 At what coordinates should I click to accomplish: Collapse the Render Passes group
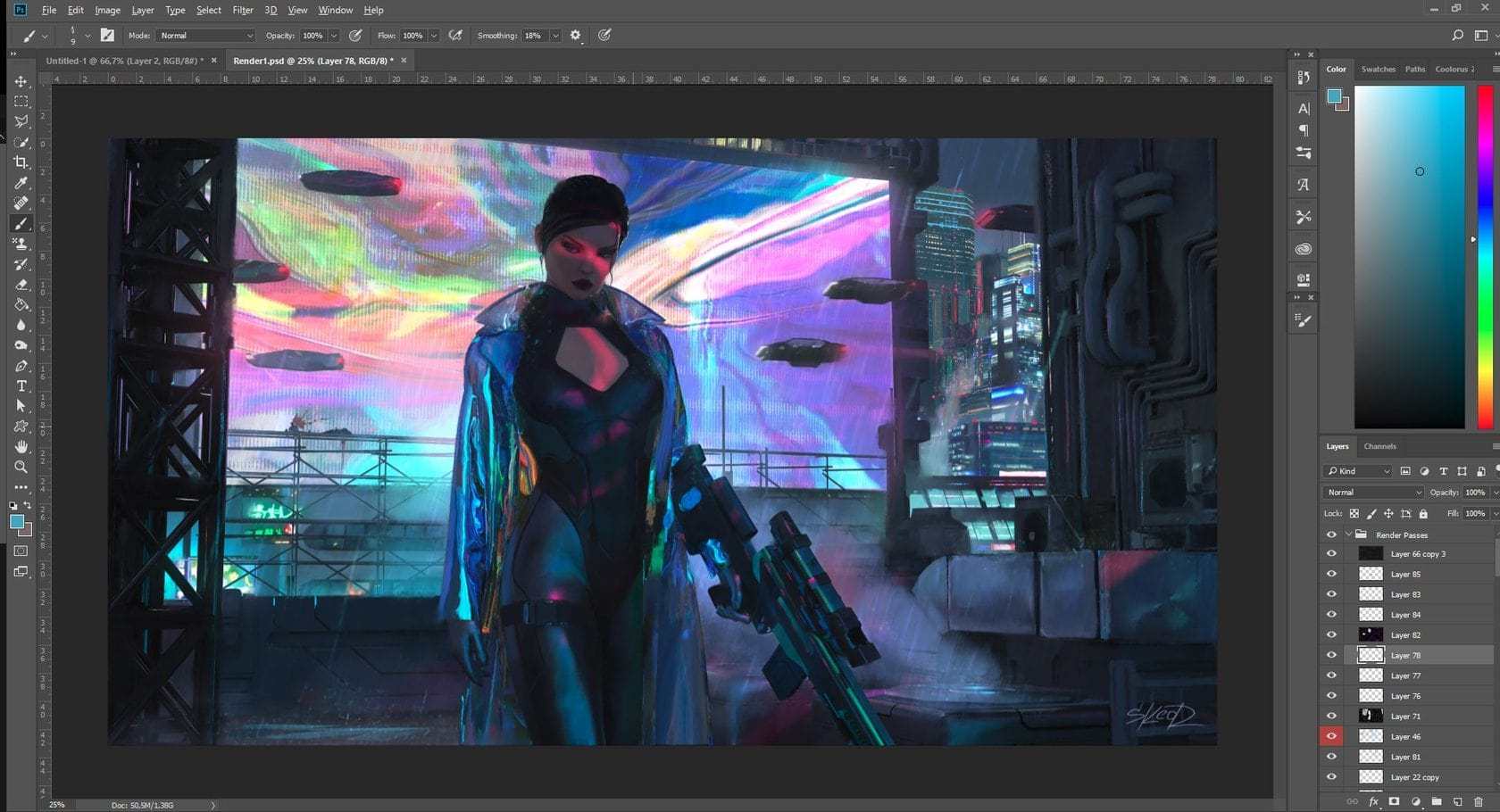coord(1348,534)
